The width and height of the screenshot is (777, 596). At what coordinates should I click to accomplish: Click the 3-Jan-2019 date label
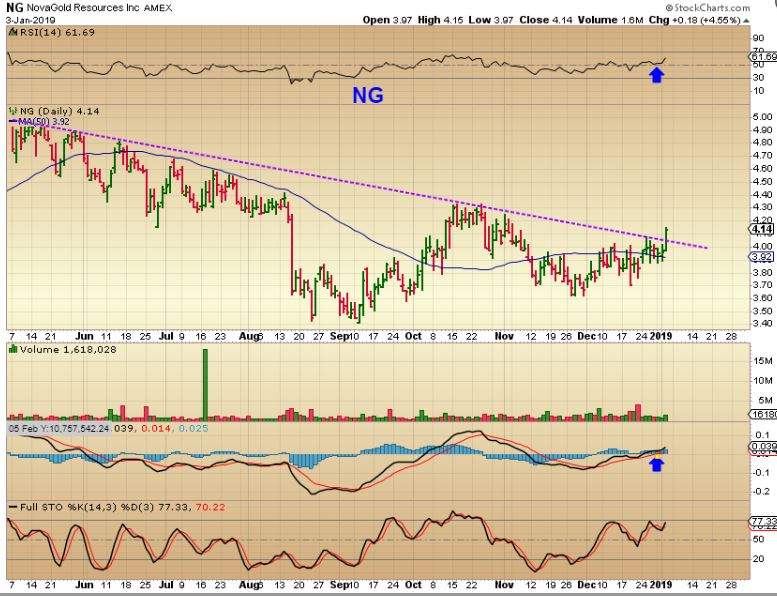click(31, 20)
